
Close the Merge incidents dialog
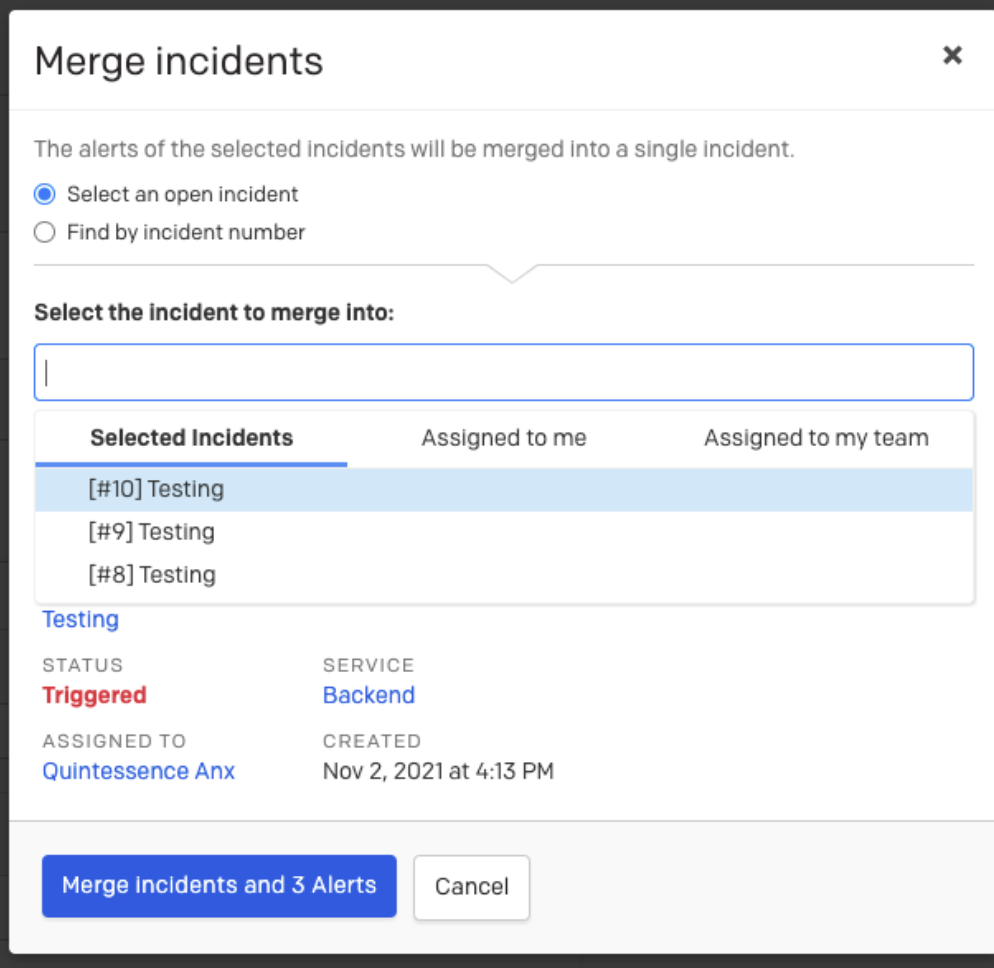point(952,56)
